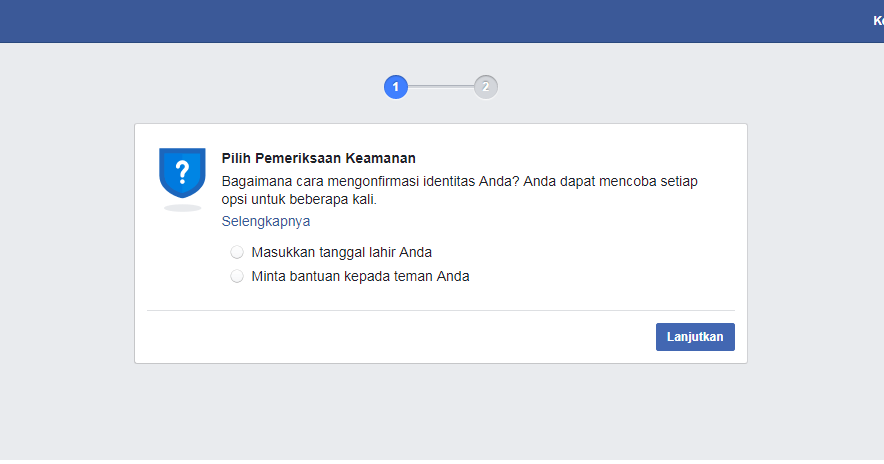Select the blue step 1 circle
The image size is (884, 464).
click(396, 87)
